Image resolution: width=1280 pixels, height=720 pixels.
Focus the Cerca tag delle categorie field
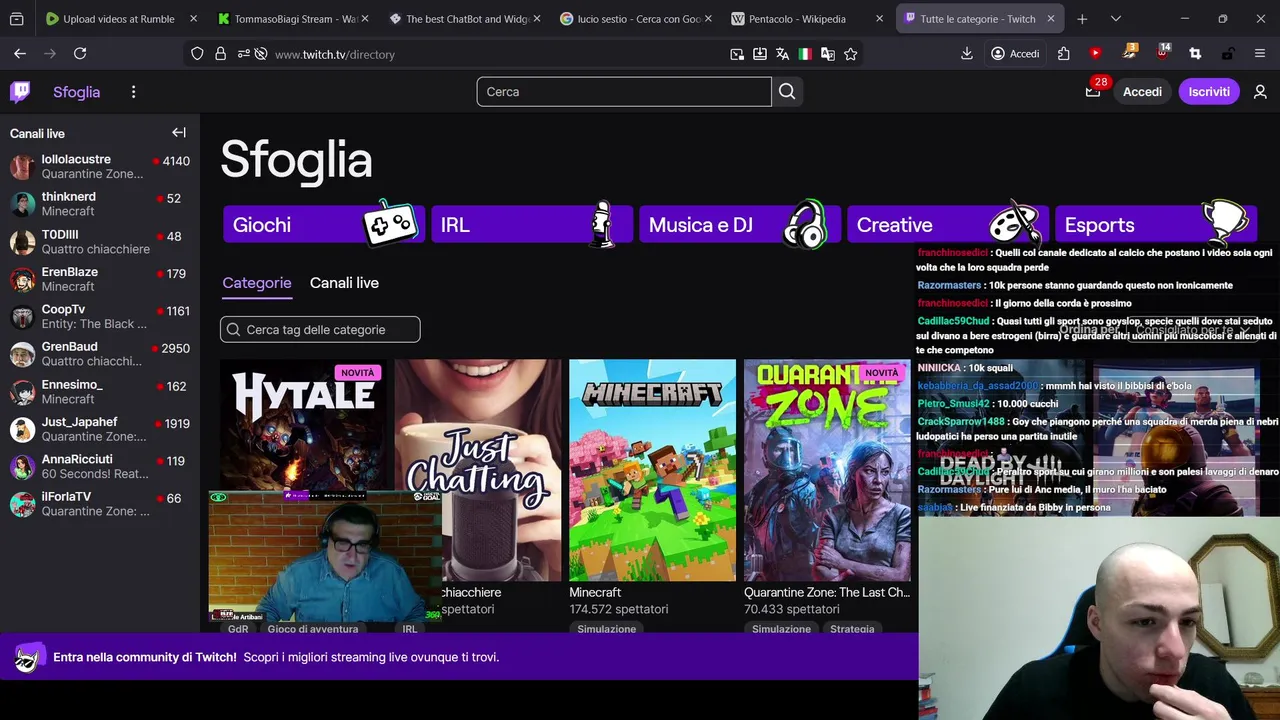320,329
